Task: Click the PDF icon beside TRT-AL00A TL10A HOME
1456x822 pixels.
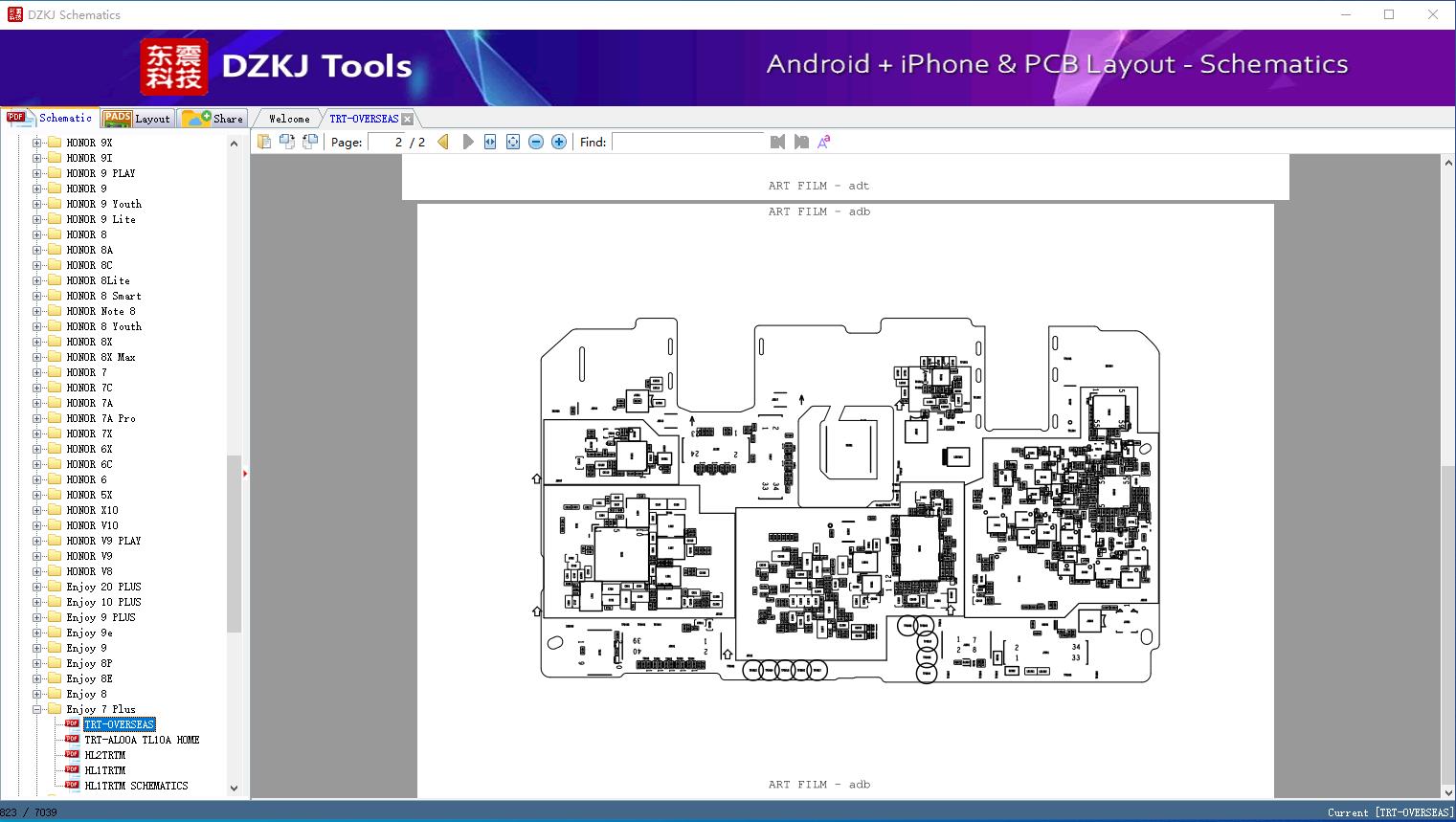Action: tap(72, 740)
